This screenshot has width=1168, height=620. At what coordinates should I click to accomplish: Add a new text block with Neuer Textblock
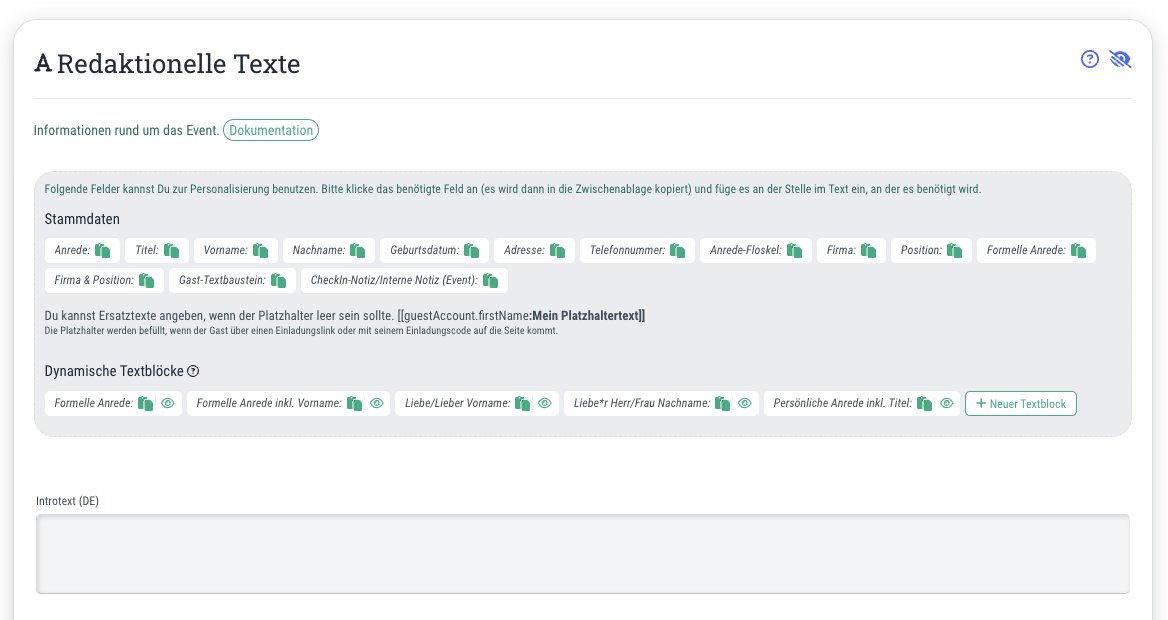click(x=1021, y=403)
